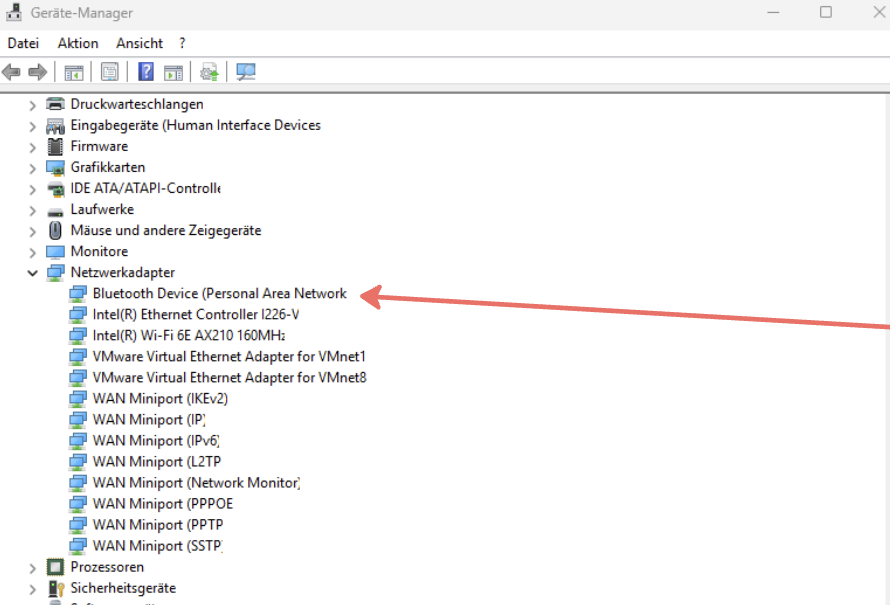The width and height of the screenshot is (890, 605).
Task: Select WAN Miniport (SSTP) label
Action: click(x=158, y=545)
